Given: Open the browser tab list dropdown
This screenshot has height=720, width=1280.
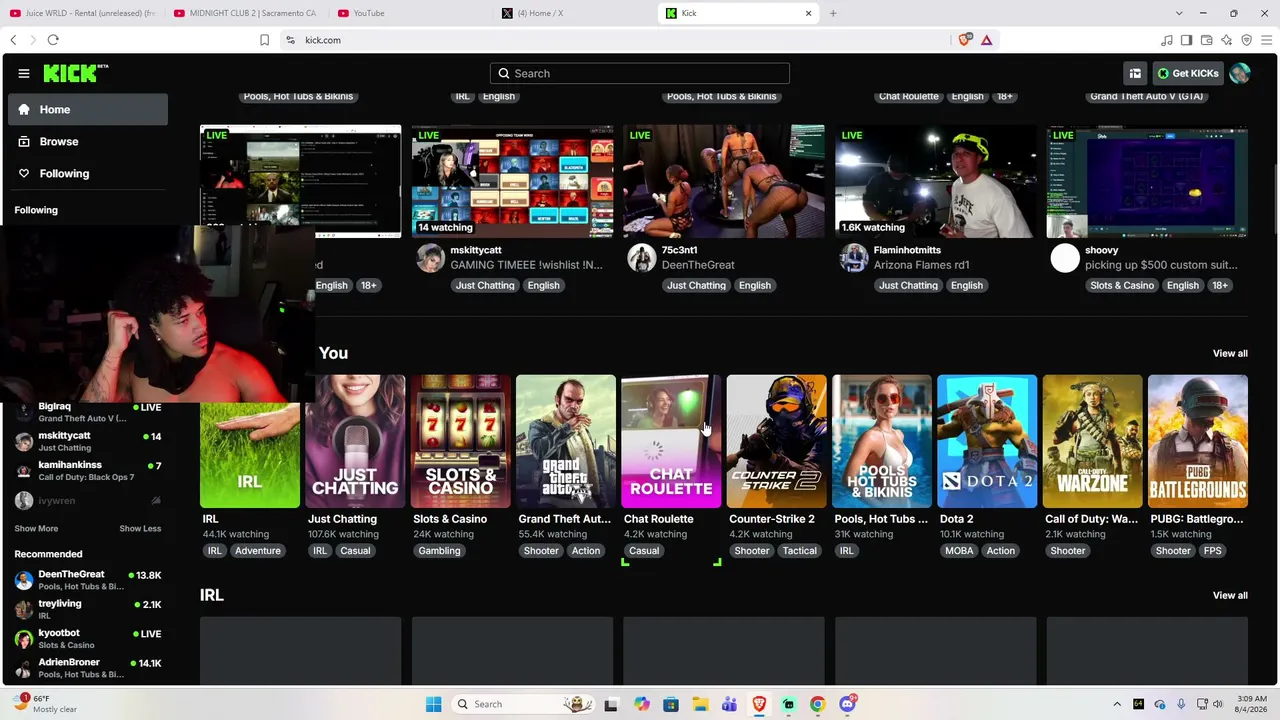Looking at the screenshot, I should [1179, 13].
